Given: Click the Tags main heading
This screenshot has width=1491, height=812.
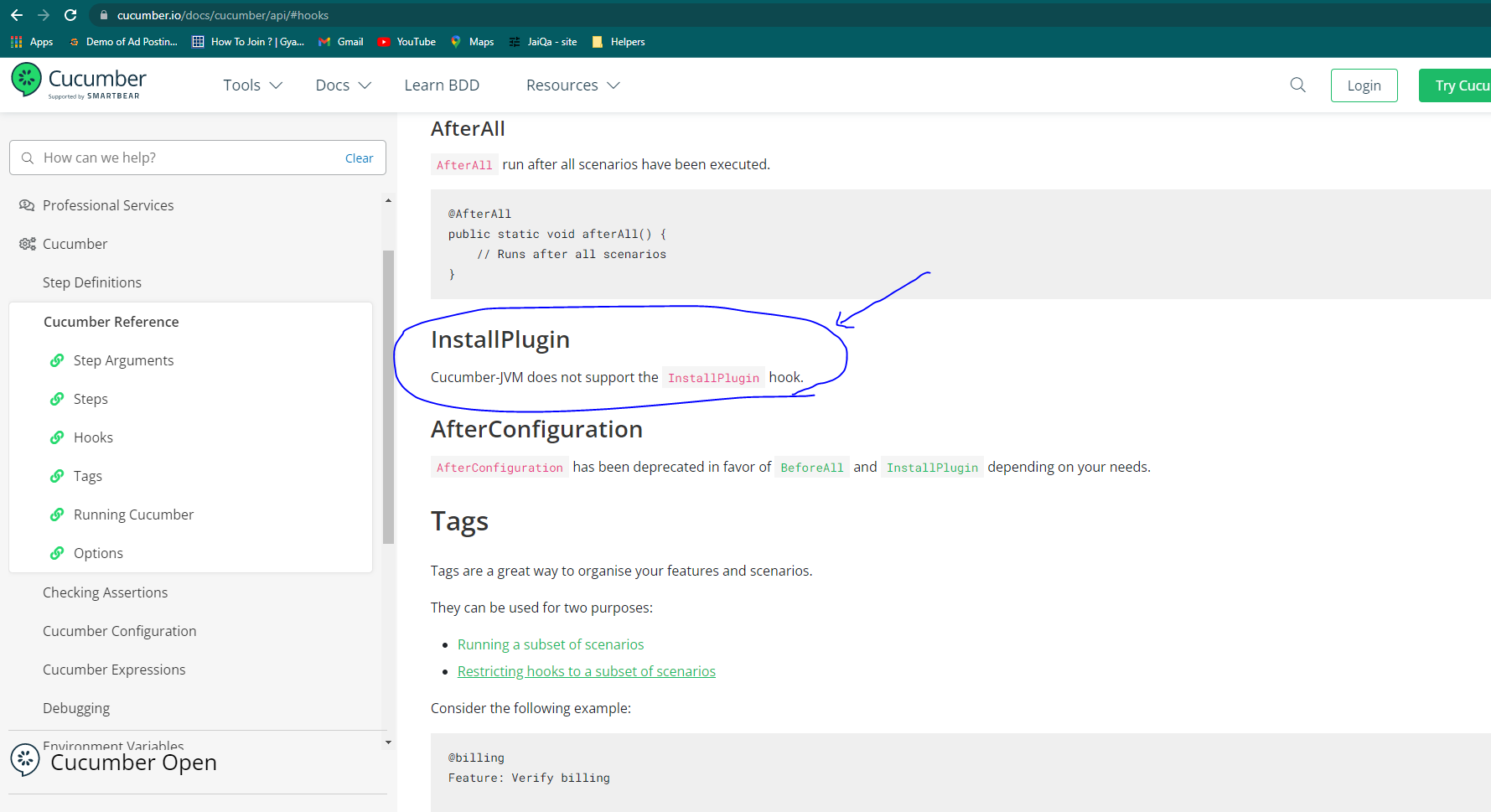Looking at the screenshot, I should (459, 521).
